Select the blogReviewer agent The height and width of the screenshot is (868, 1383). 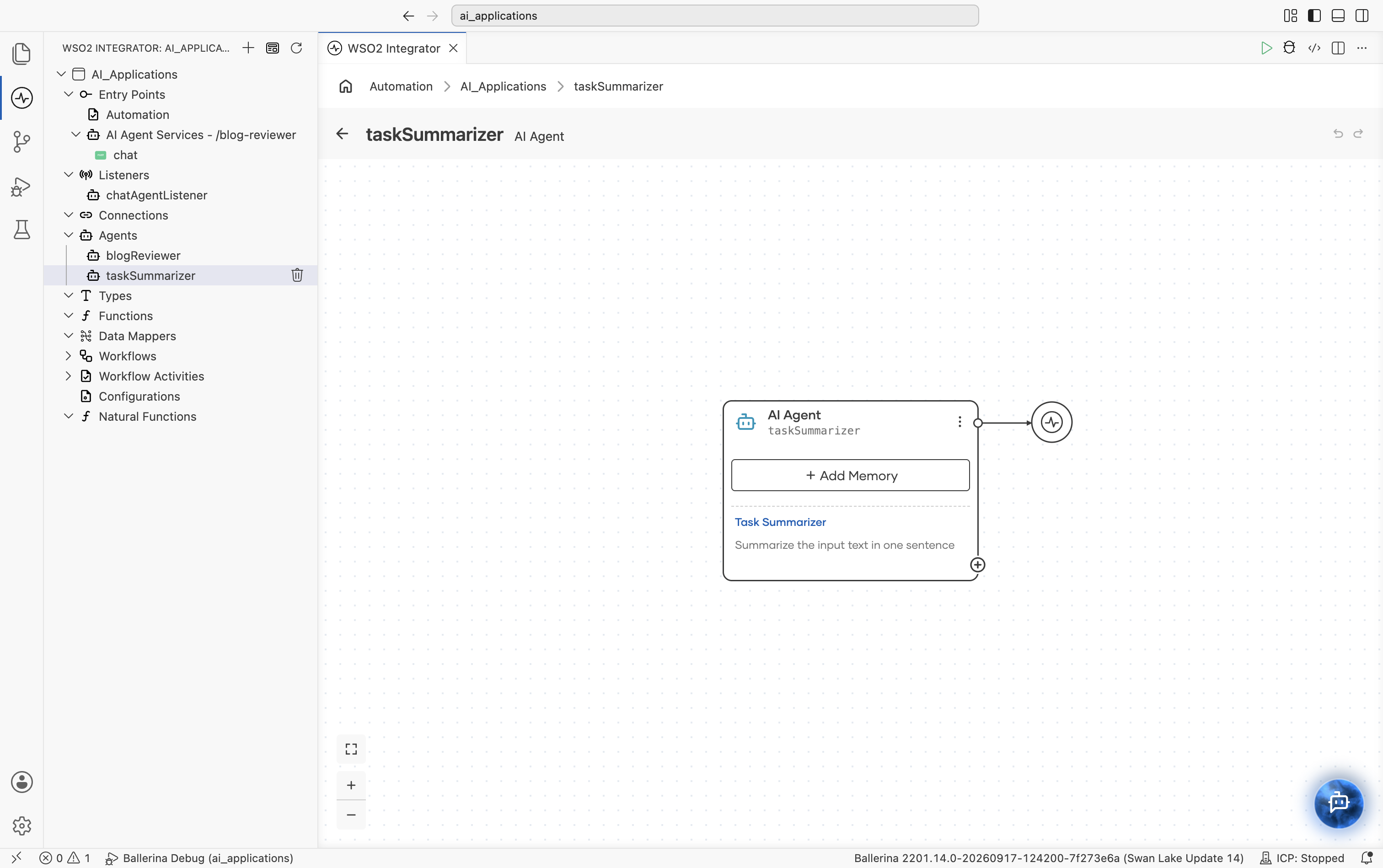(x=143, y=256)
